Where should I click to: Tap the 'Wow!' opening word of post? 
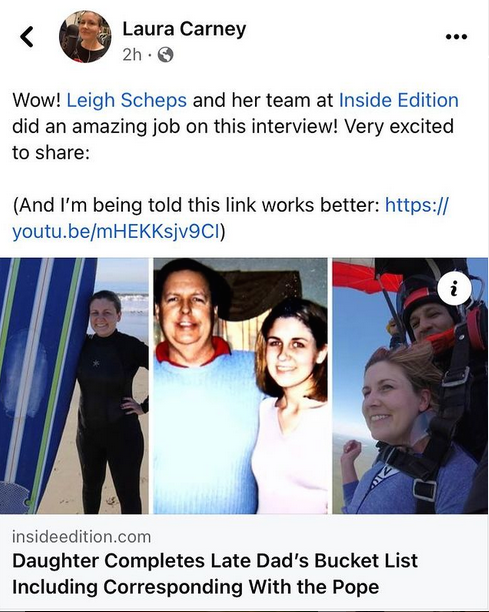point(37,100)
